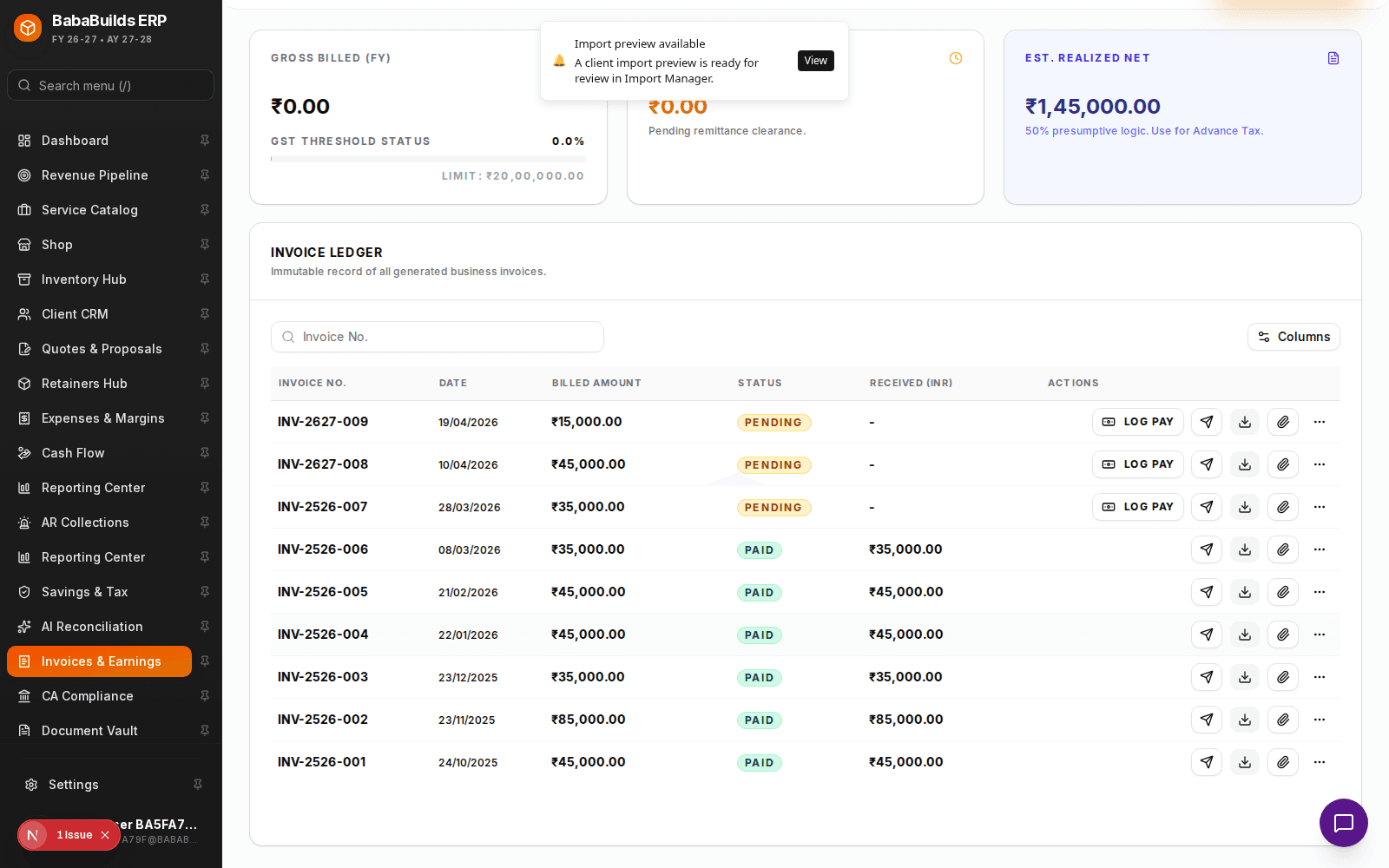This screenshot has height=868, width=1389.
Task: Open Expenses & Margins
Action: tap(99, 418)
